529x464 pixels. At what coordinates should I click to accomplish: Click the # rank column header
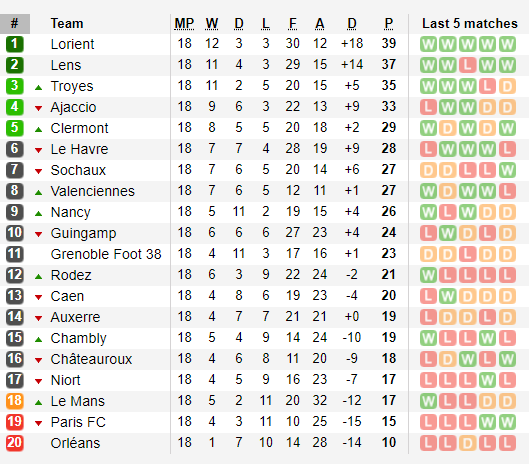click(15, 24)
